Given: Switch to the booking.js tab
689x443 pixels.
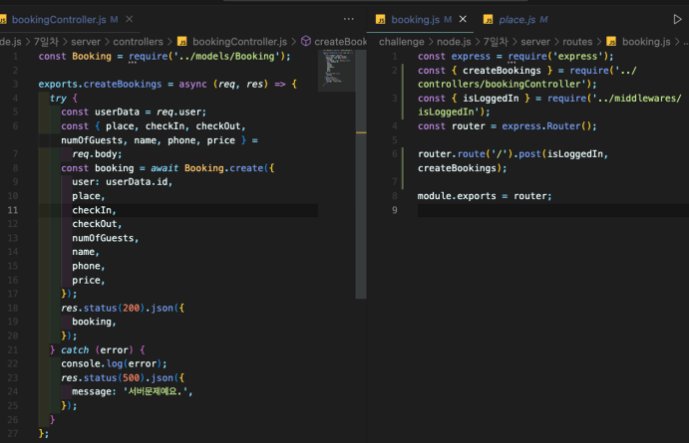Looking at the screenshot, I should tap(415, 20).
